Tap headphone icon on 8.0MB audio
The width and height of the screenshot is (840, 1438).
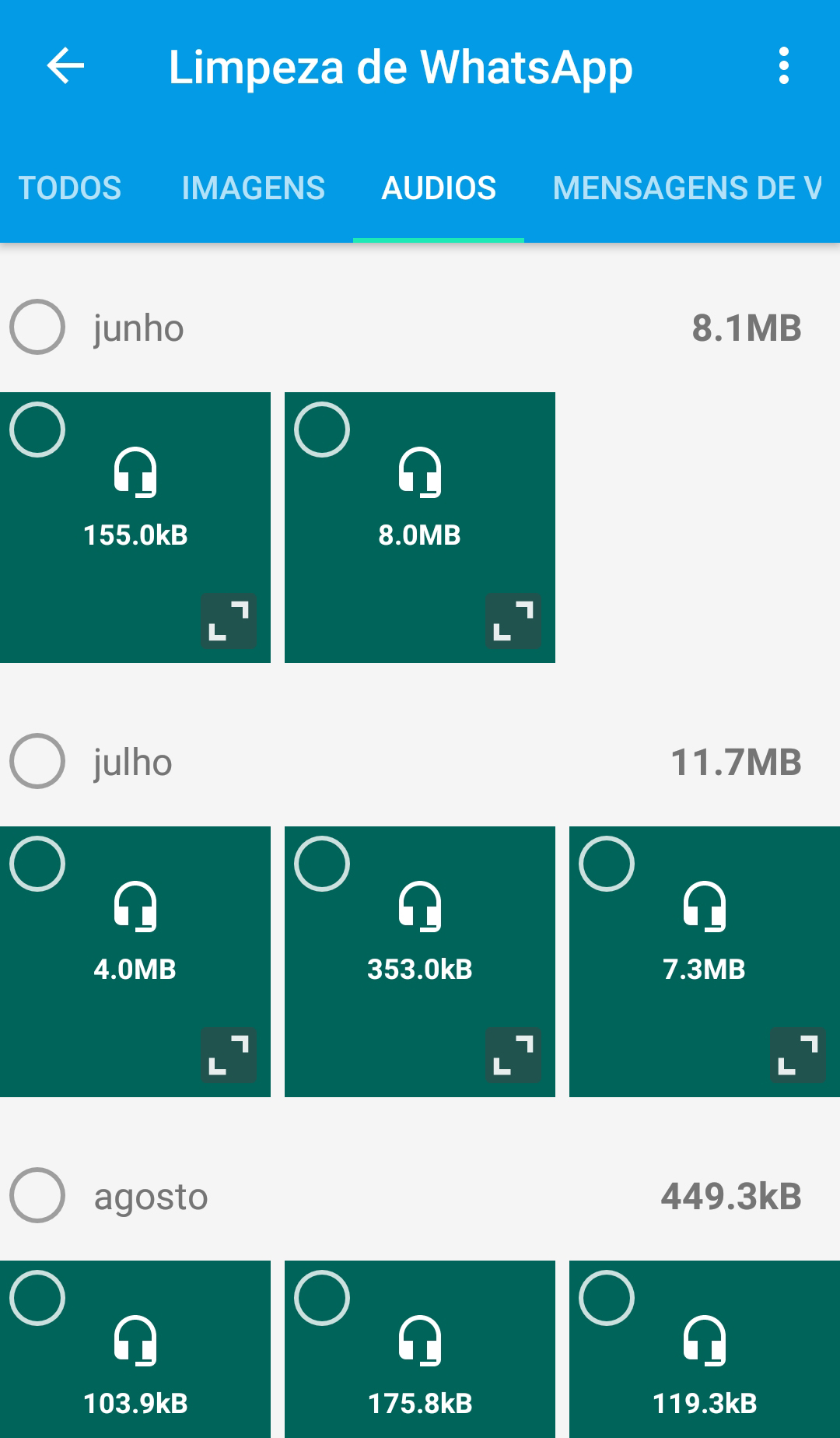click(420, 472)
